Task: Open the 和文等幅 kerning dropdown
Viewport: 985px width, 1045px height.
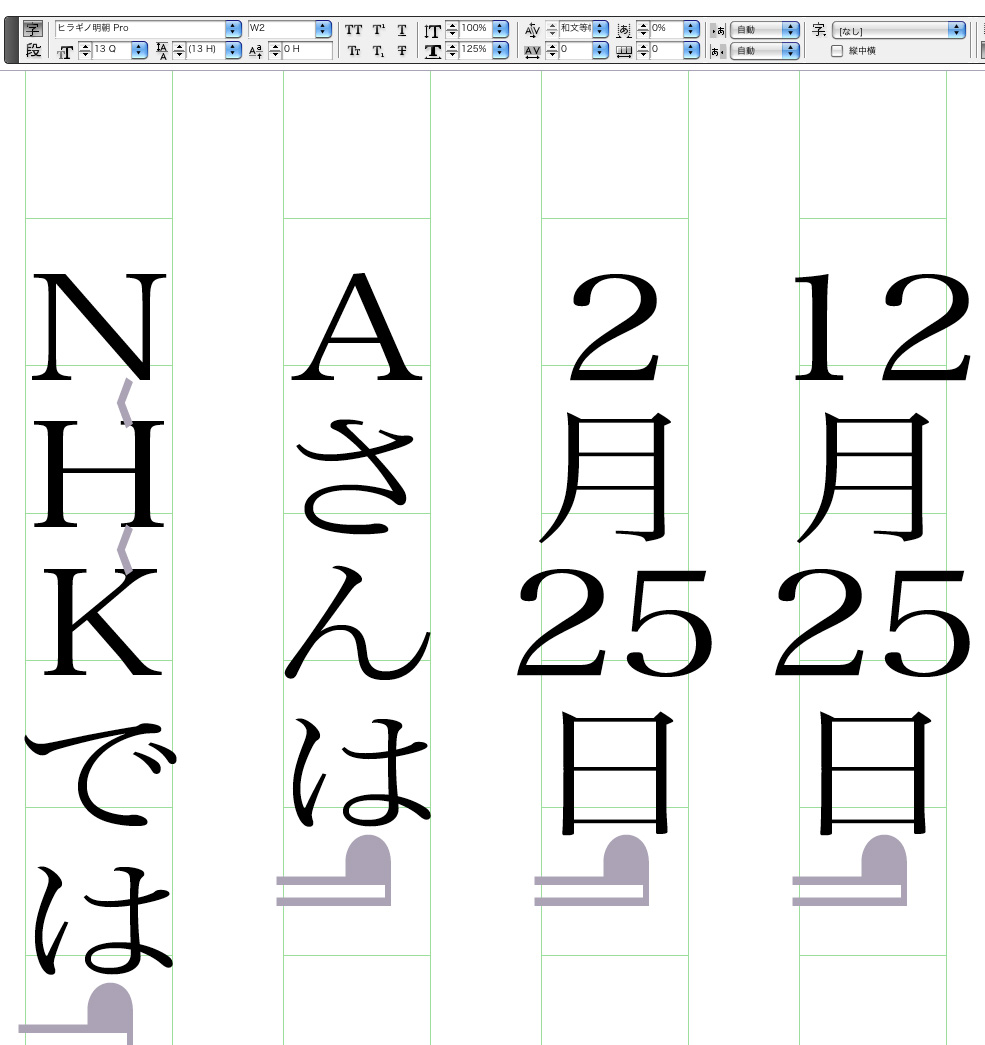Action: (x=600, y=29)
